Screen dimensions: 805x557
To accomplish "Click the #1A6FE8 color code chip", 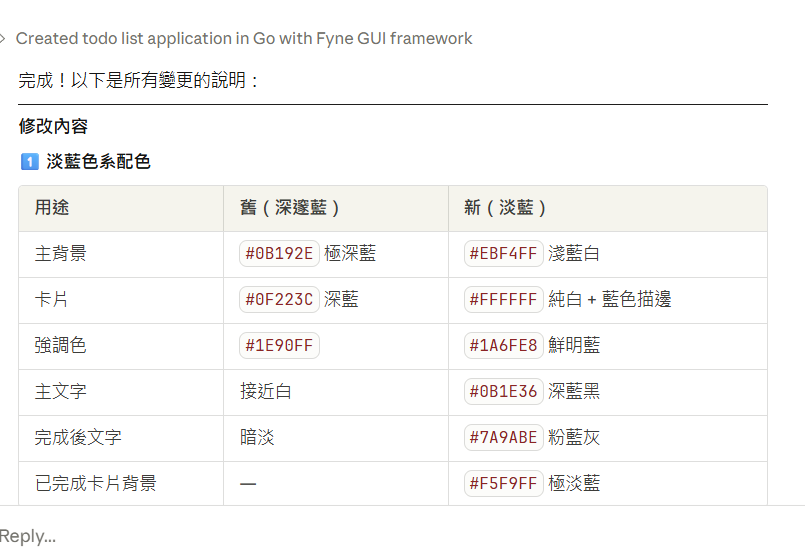I will pyautogui.click(x=503, y=346).
